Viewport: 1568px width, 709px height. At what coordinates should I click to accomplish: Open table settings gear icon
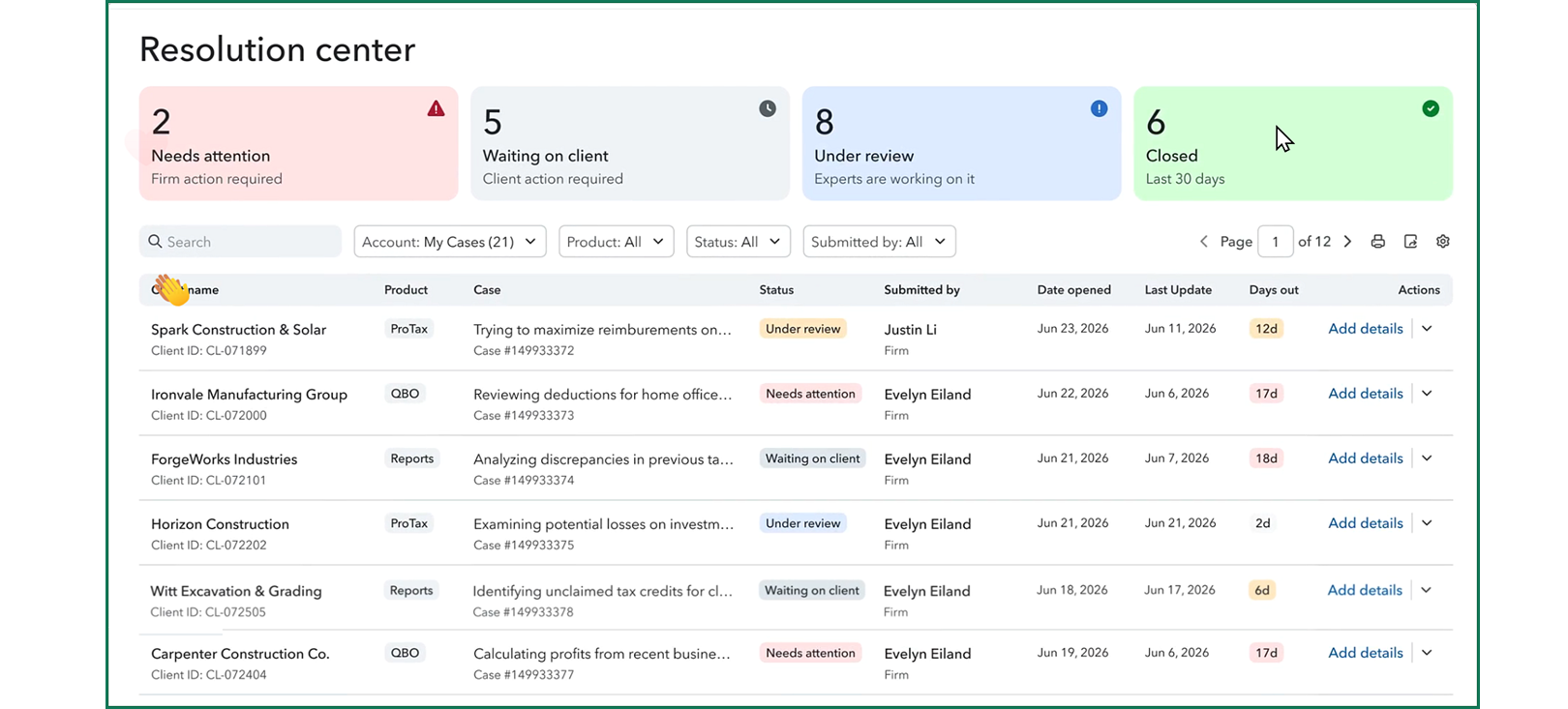[1443, 242]
